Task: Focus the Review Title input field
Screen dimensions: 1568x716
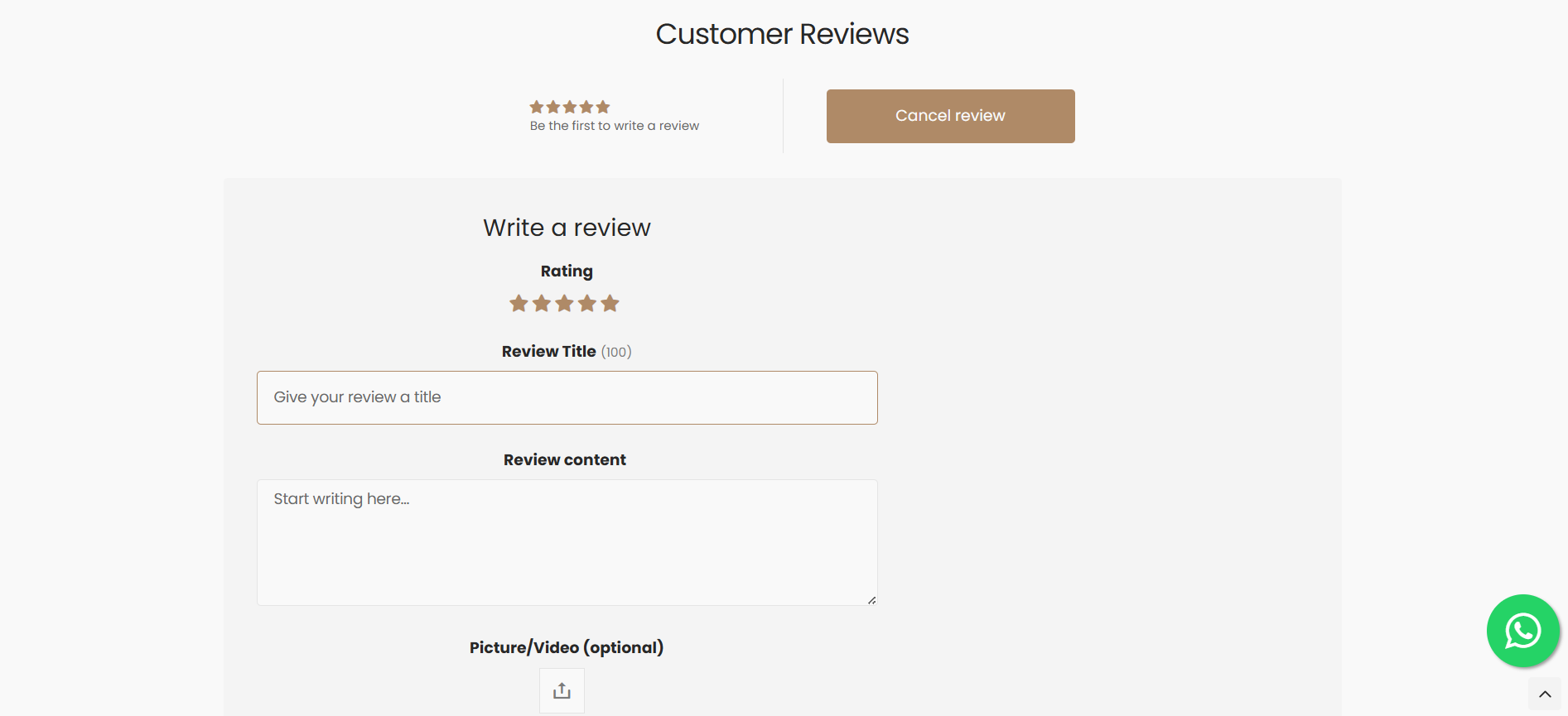Action: pos(567,397)
